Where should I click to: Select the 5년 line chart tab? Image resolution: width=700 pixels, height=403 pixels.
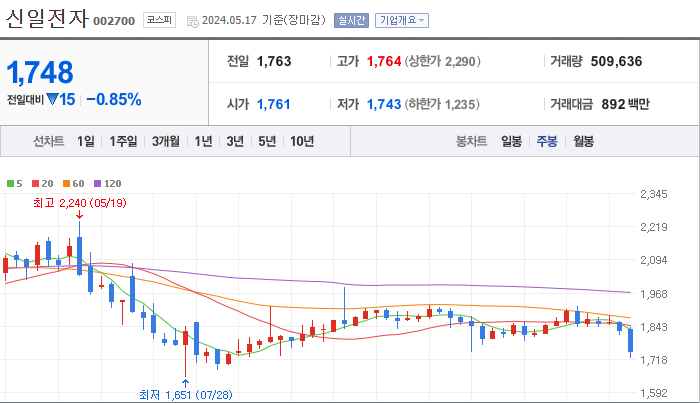click(267, 141)
